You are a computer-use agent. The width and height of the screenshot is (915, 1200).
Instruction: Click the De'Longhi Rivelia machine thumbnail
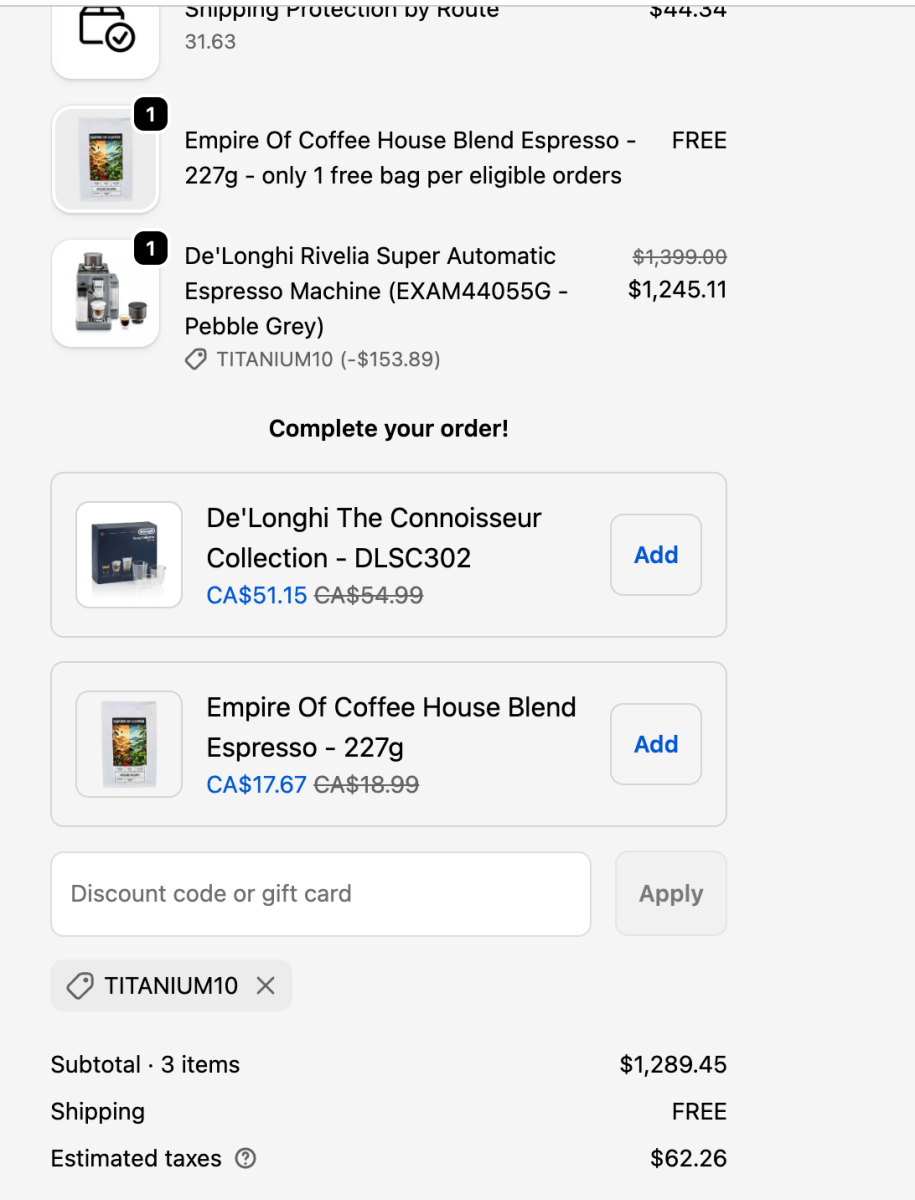(x=105, y=295)
